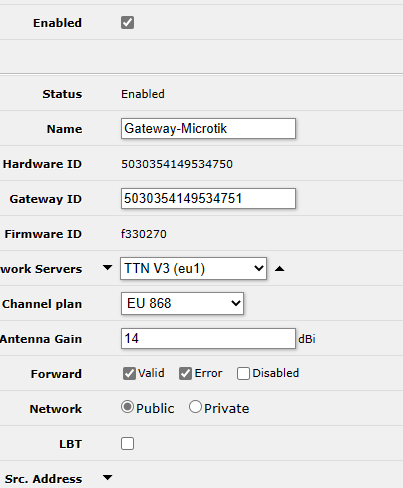The height and width of the screenshot is (488, 403).
Task: Click the up arrow beside TTN V3 selector
Action: (x=279, y=269)
